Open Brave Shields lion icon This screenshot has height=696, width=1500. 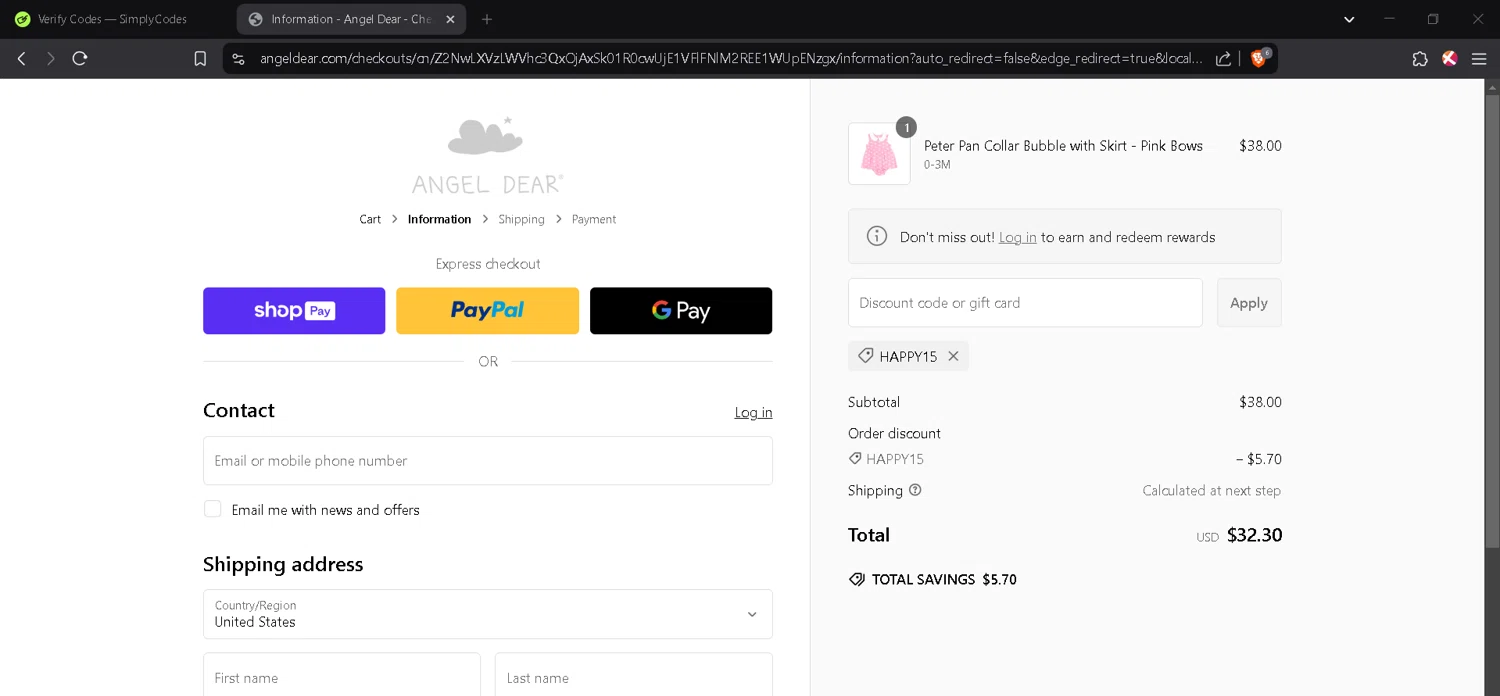[1259, 58]
